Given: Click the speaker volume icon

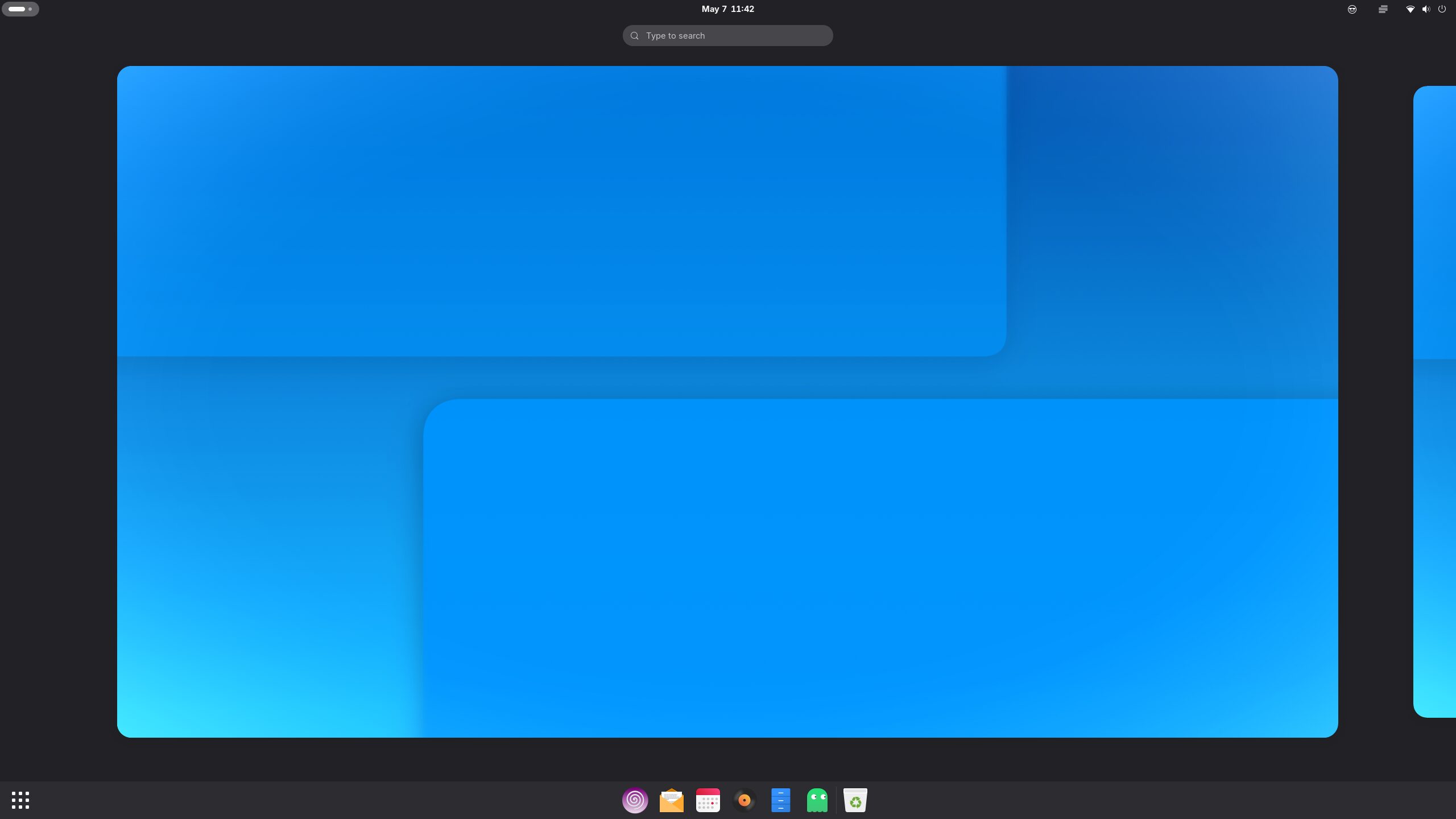Looking at the screenshot, I should [1426, 9].
